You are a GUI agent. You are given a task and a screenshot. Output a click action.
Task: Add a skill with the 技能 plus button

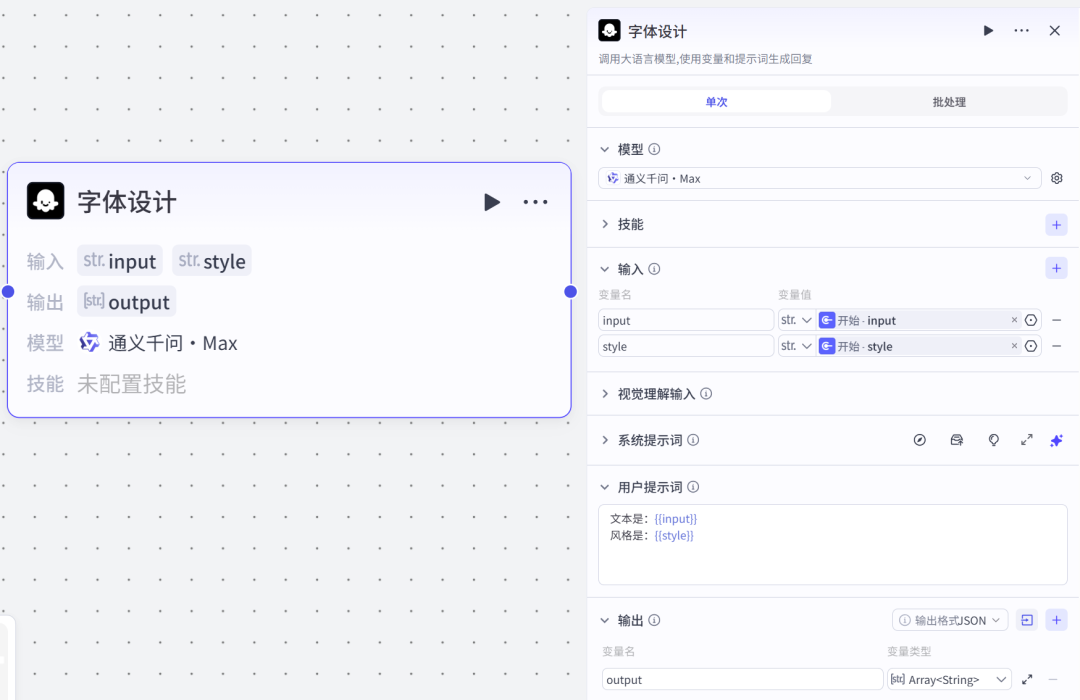[1056, 224]
